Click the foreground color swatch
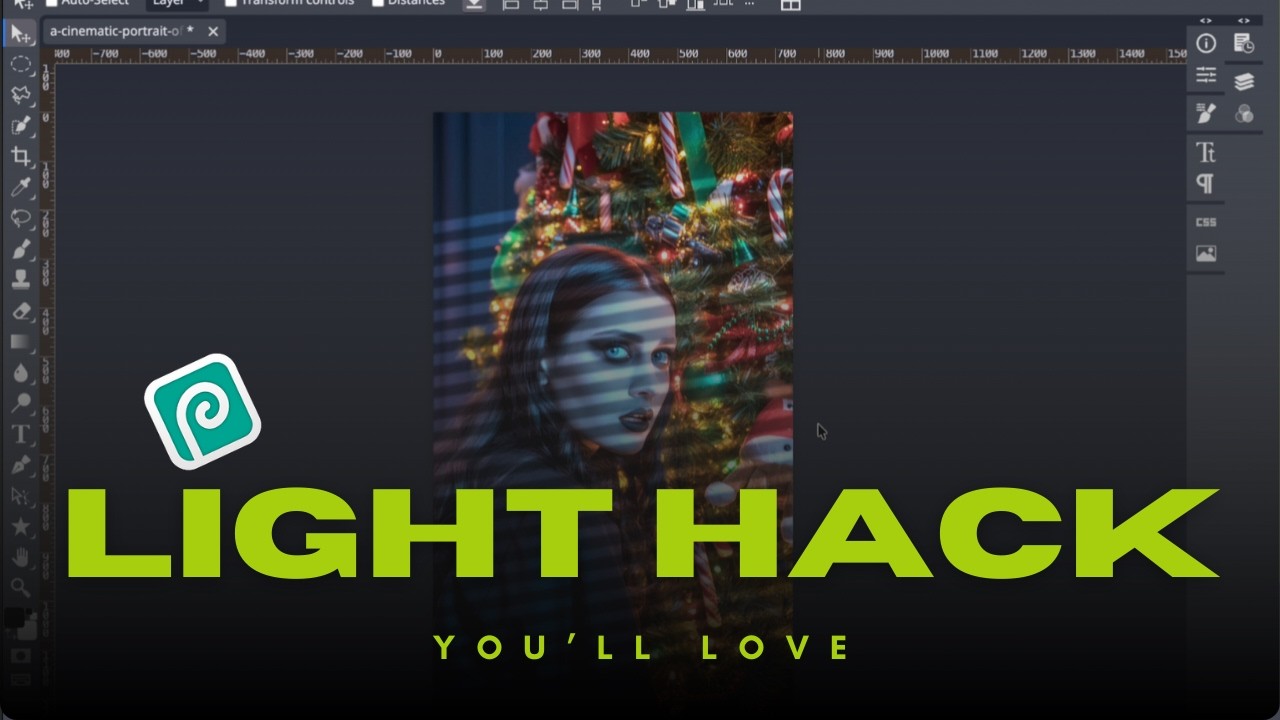 16,619
